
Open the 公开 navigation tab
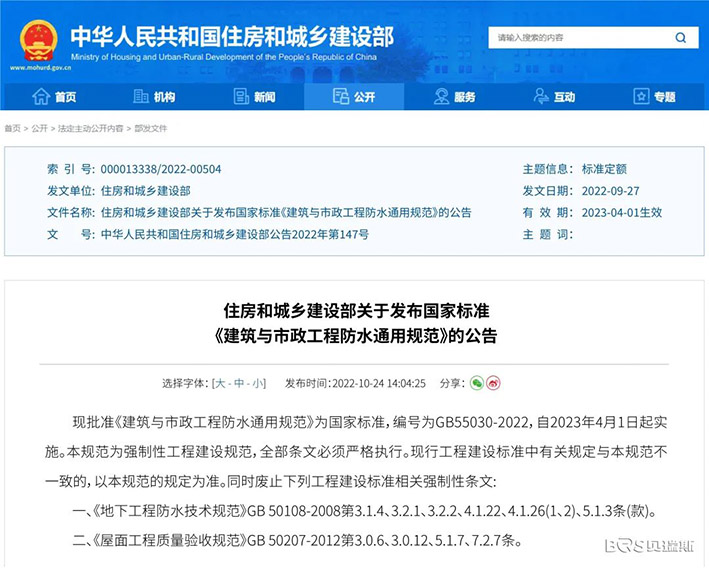(x=354, y=97)
